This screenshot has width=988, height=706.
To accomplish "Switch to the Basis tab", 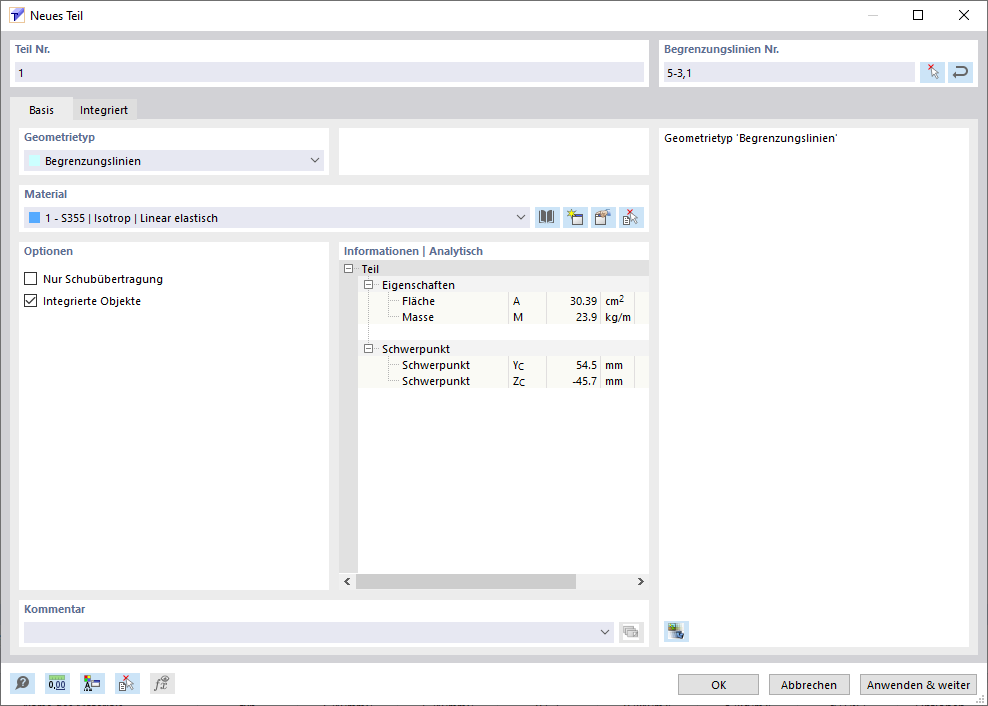I will (42, 110).
